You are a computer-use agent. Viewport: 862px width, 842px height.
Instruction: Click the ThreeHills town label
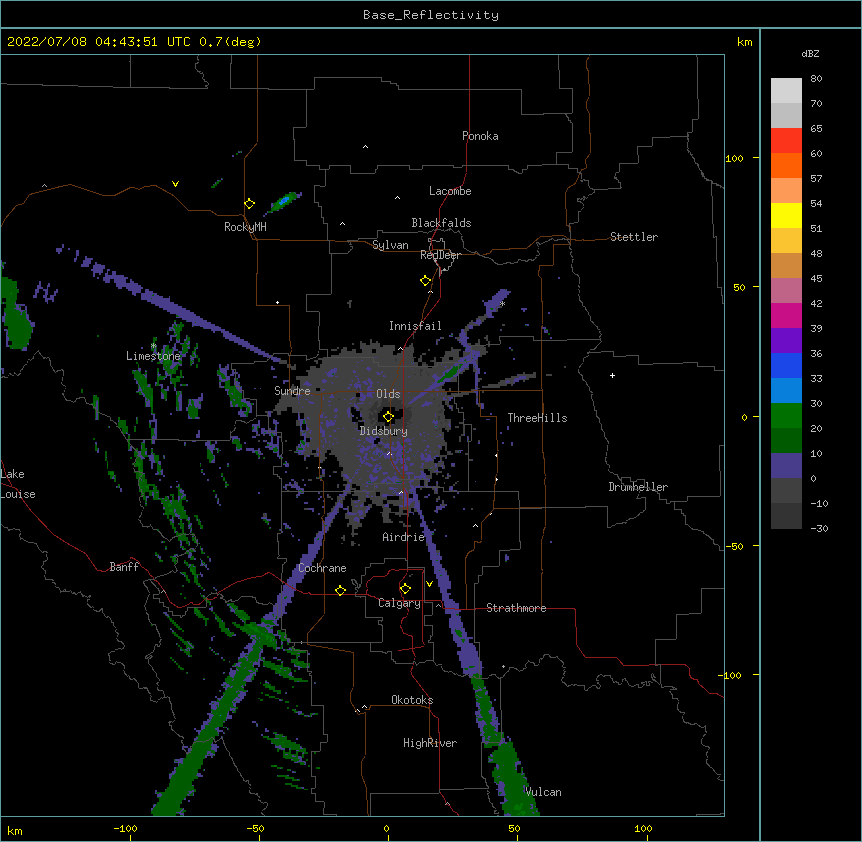click(537, 418)
